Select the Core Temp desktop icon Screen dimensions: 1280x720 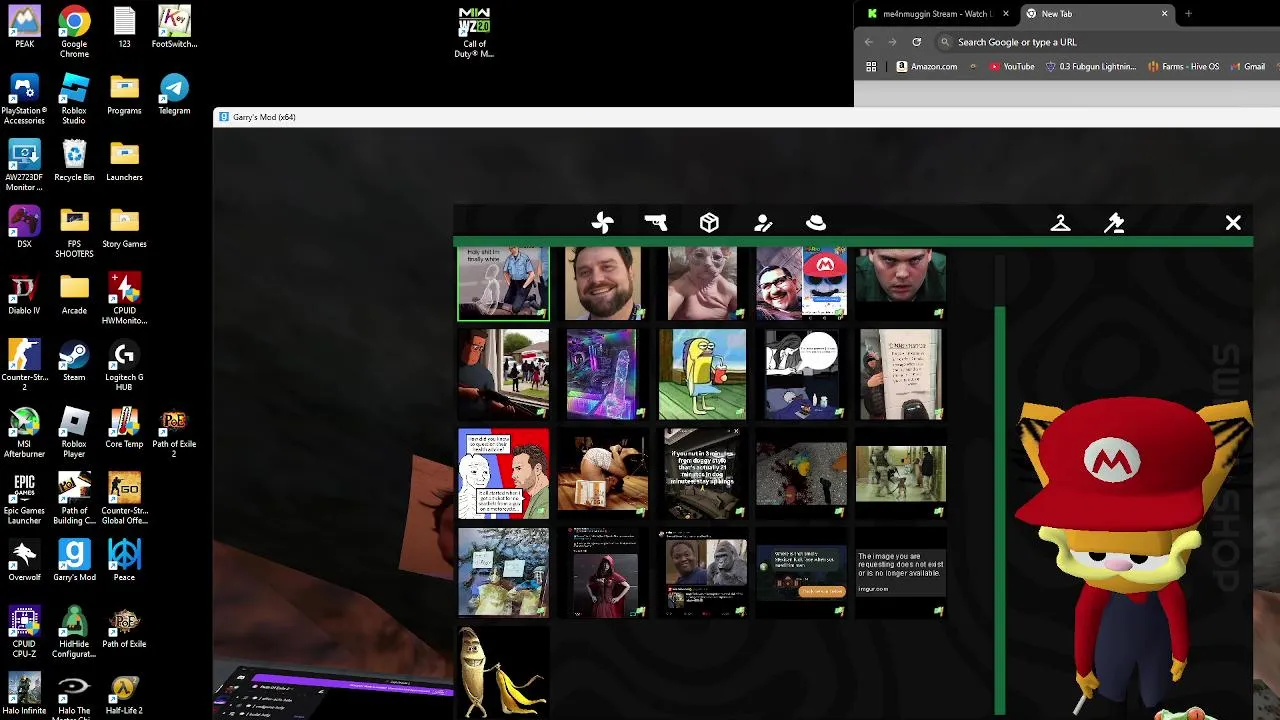(x=124, y=428)
